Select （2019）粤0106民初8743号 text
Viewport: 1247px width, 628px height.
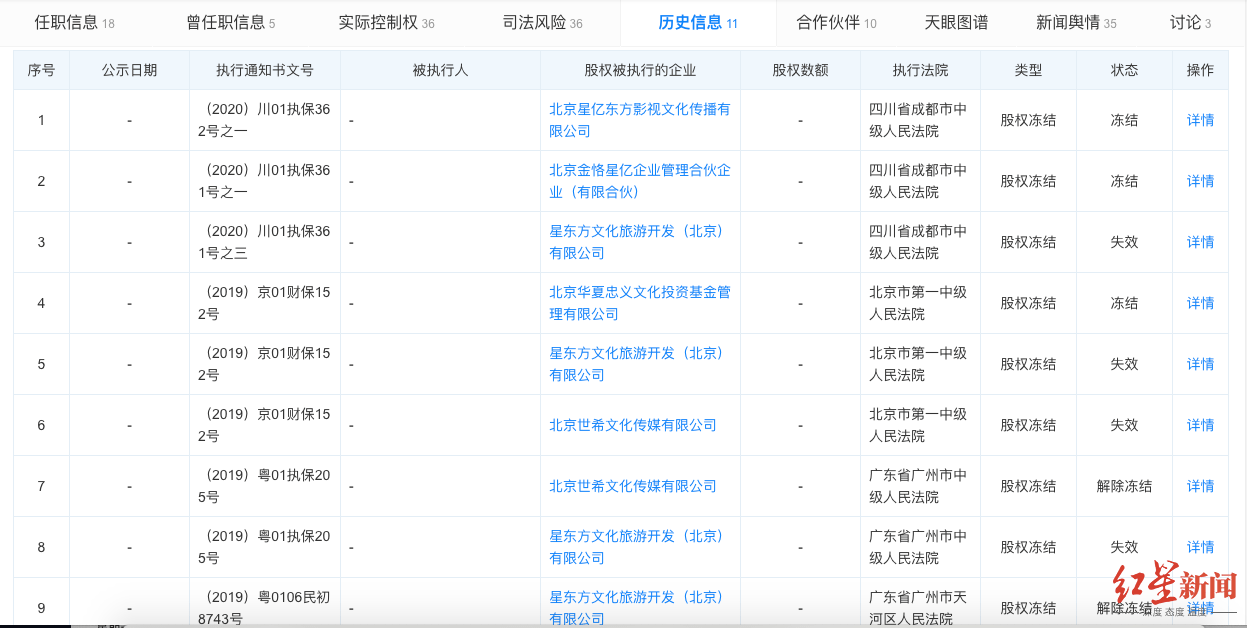click(265, 608)
